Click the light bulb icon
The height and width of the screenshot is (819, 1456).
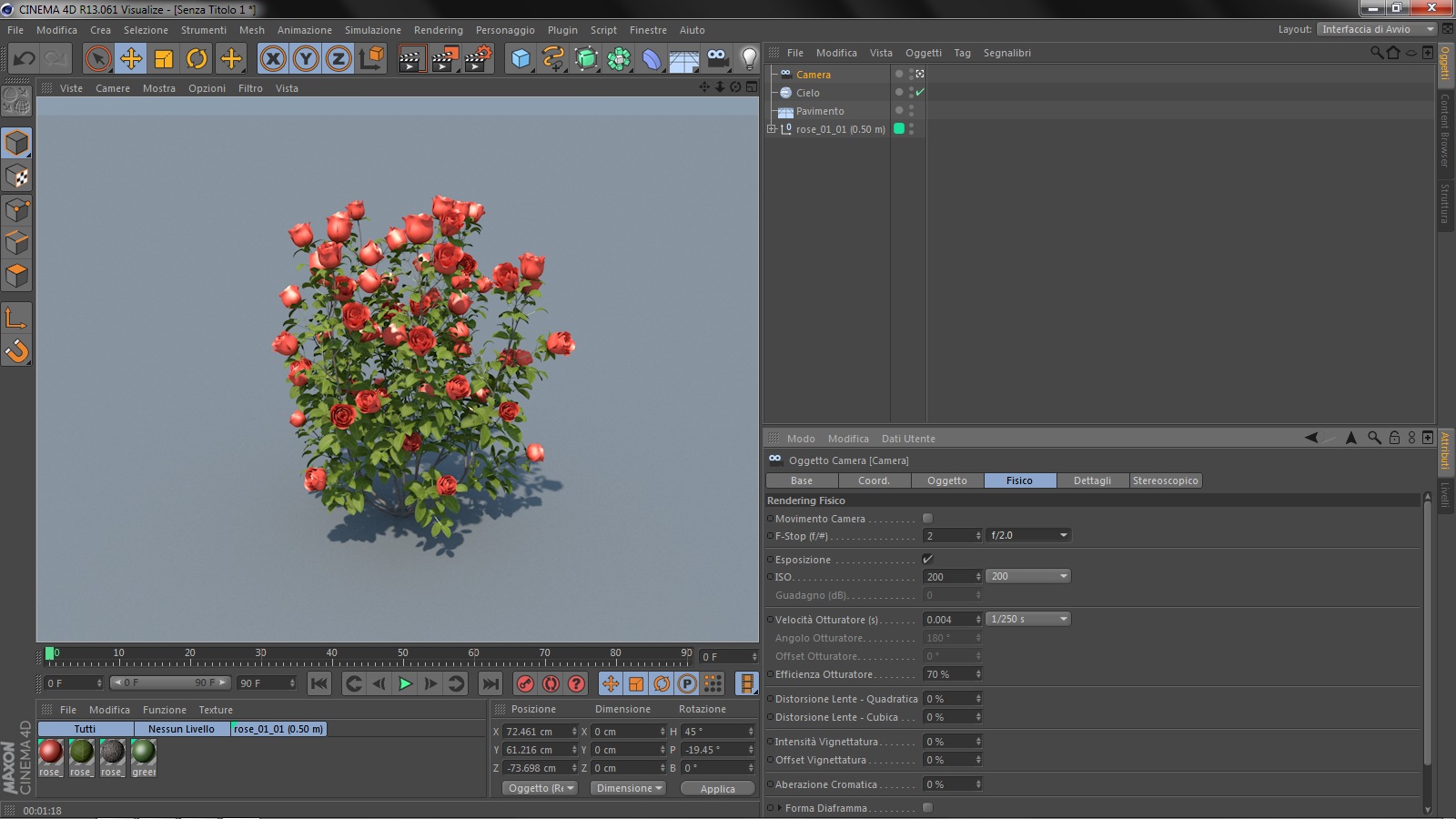[748, 59]
